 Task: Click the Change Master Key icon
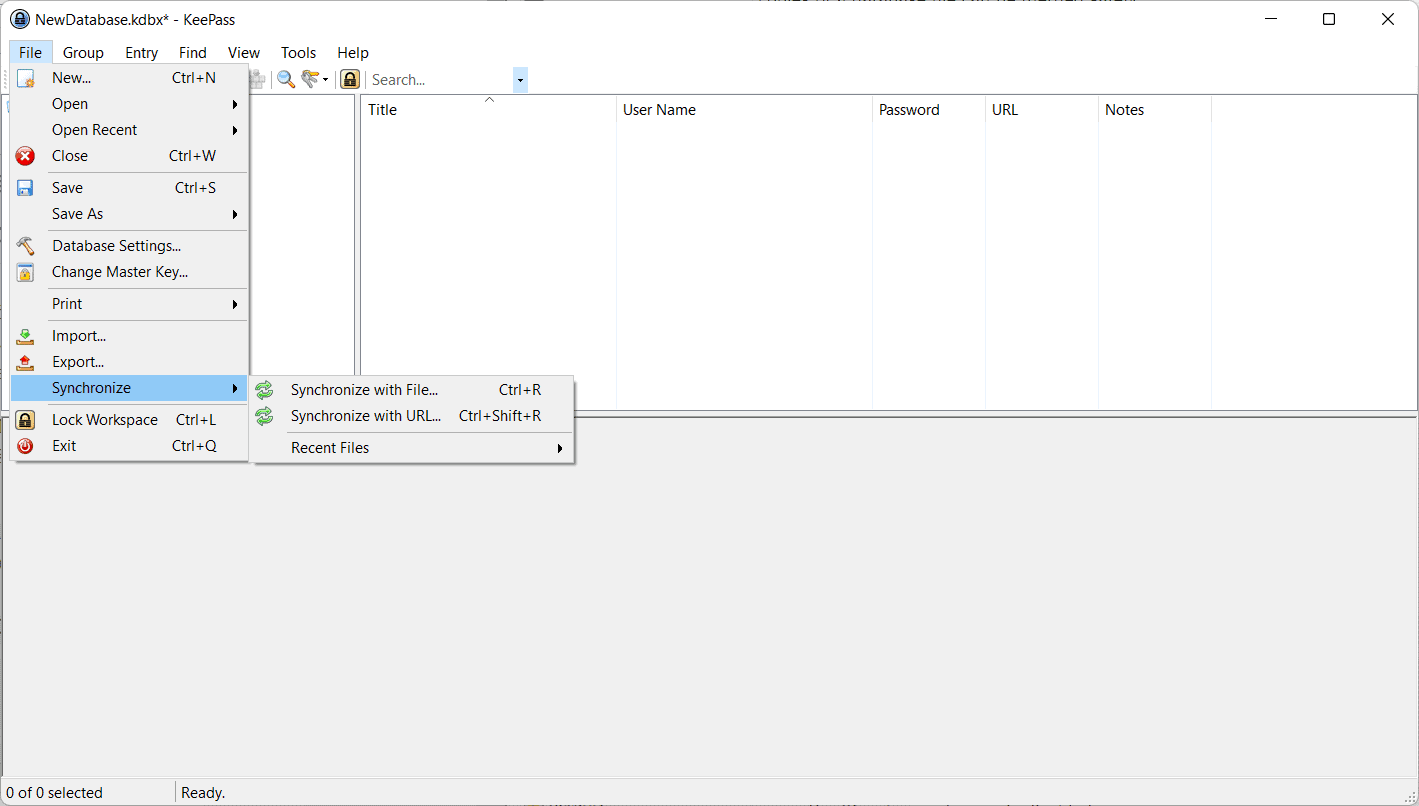26,272
